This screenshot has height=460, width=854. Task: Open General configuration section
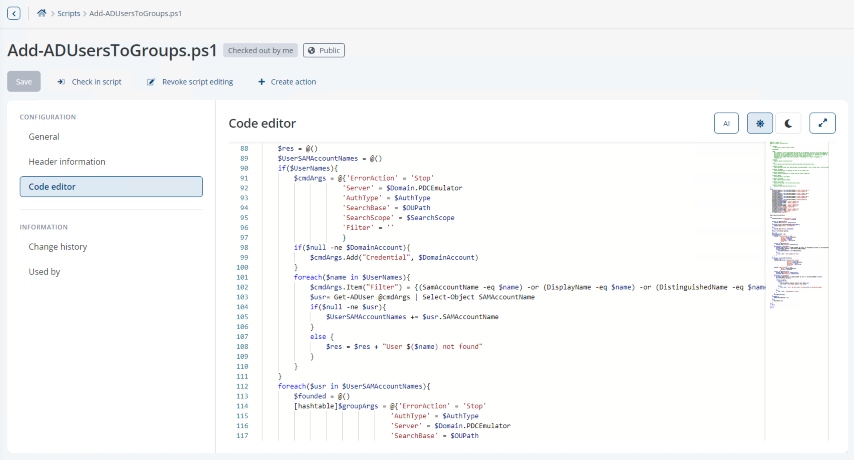tap(111, 137)
